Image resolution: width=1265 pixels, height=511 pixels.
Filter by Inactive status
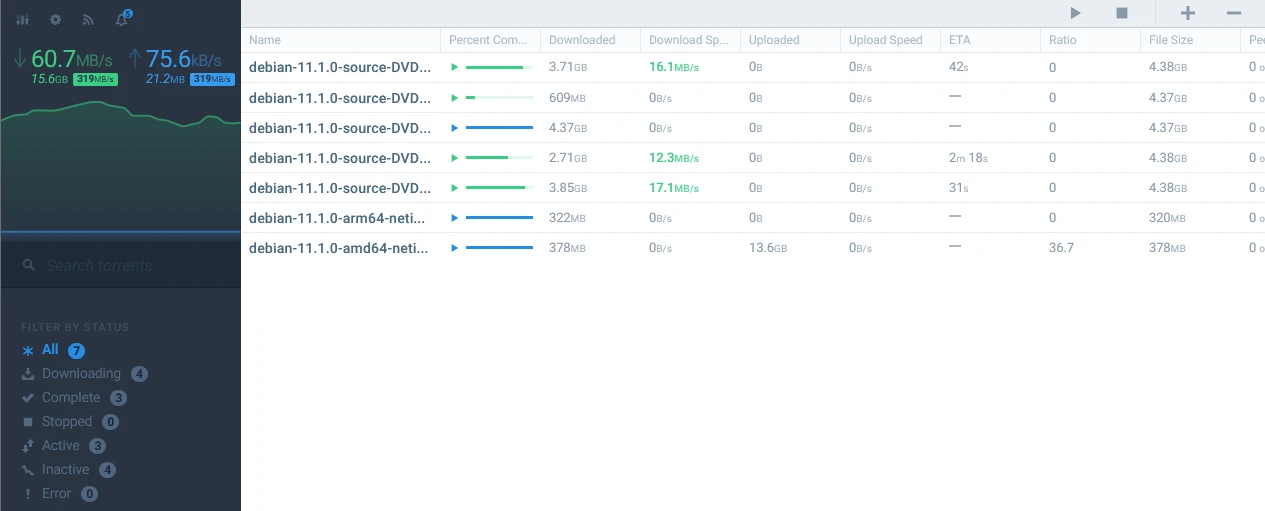[68, 470]
